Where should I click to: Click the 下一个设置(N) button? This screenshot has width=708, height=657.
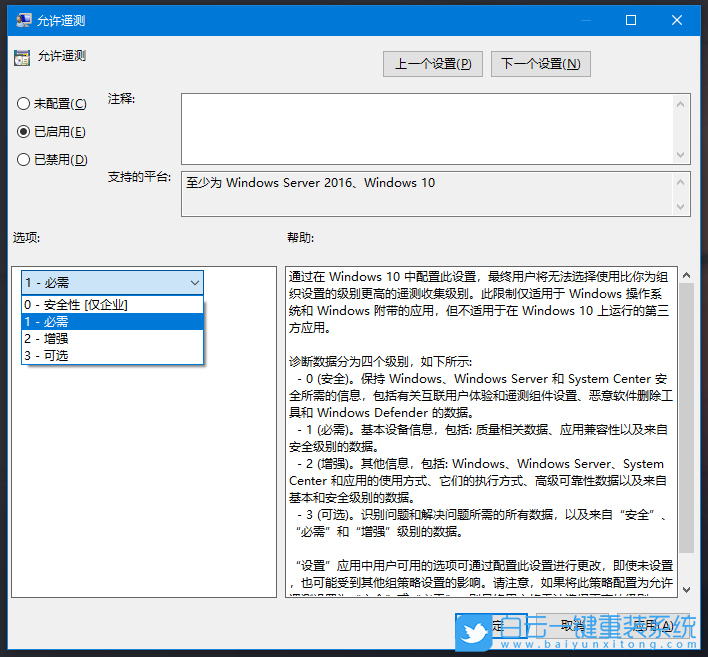pos(540,64)
